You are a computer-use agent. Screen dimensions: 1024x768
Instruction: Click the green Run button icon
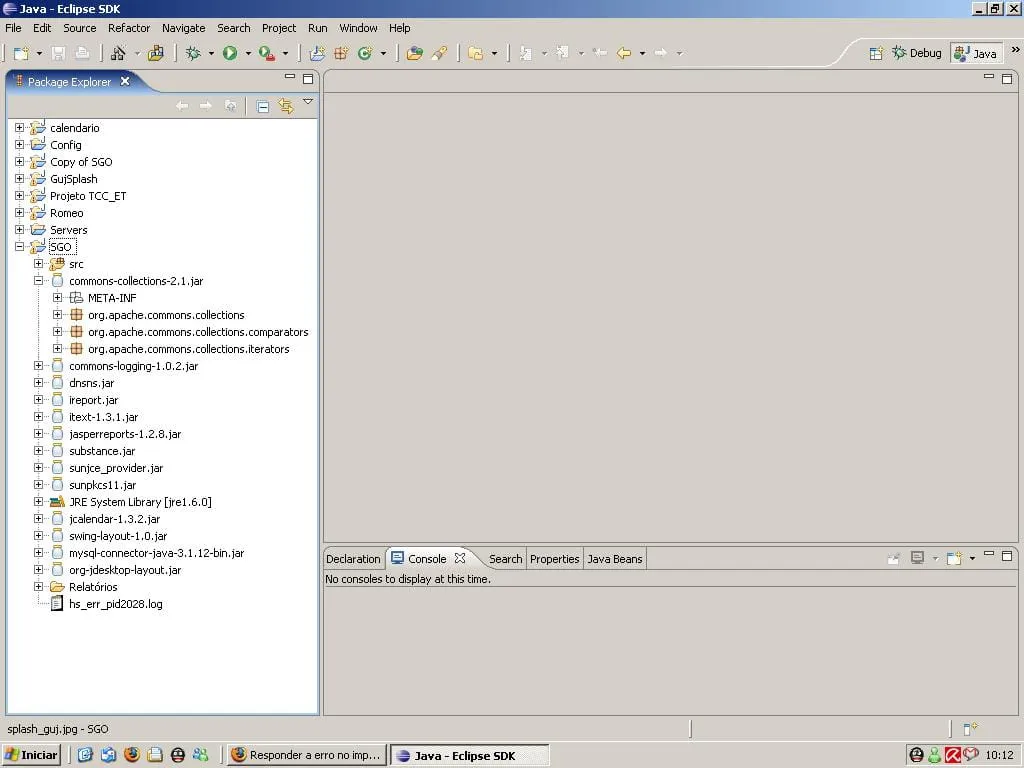[x=230, y=53]
